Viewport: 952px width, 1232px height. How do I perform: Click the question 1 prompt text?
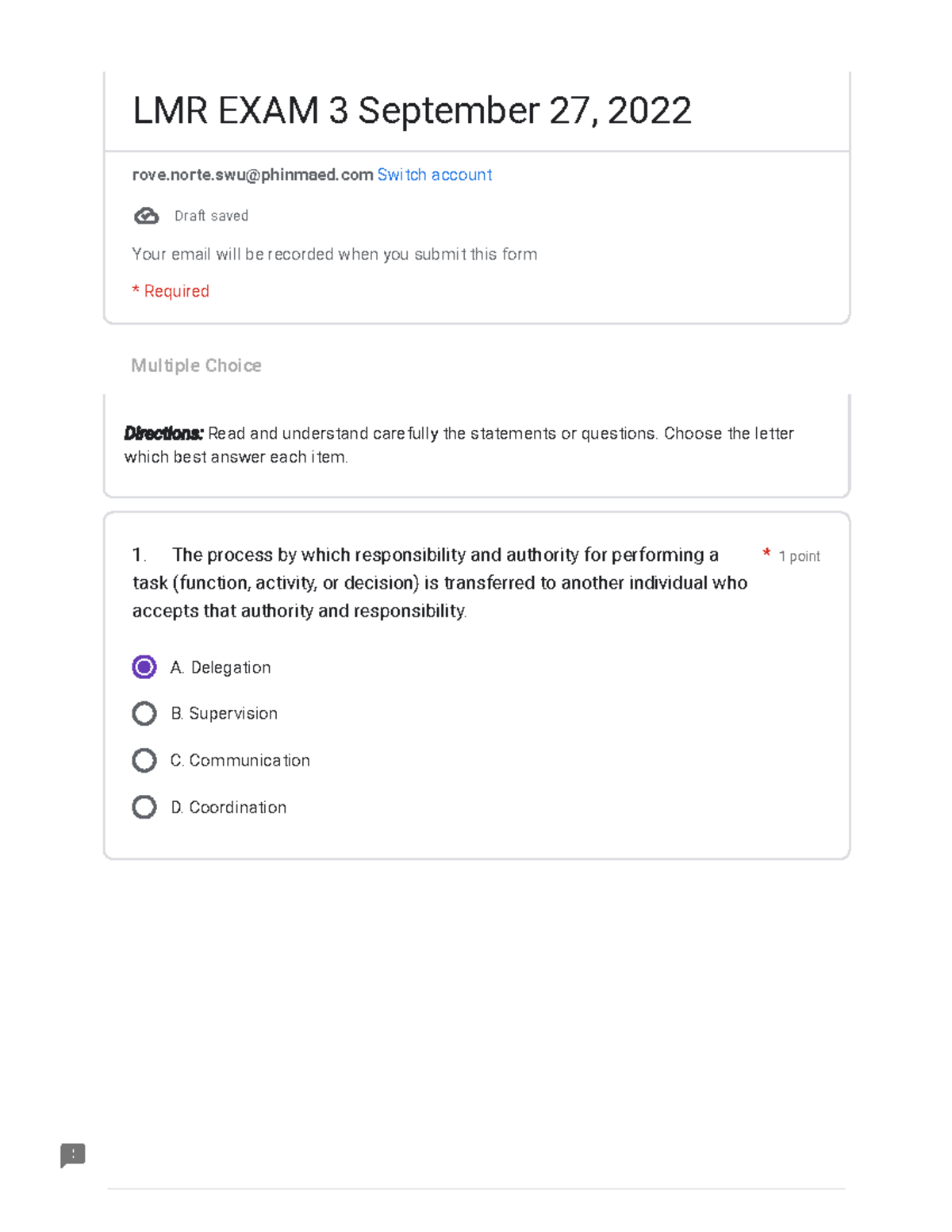[x=440, y=582]
